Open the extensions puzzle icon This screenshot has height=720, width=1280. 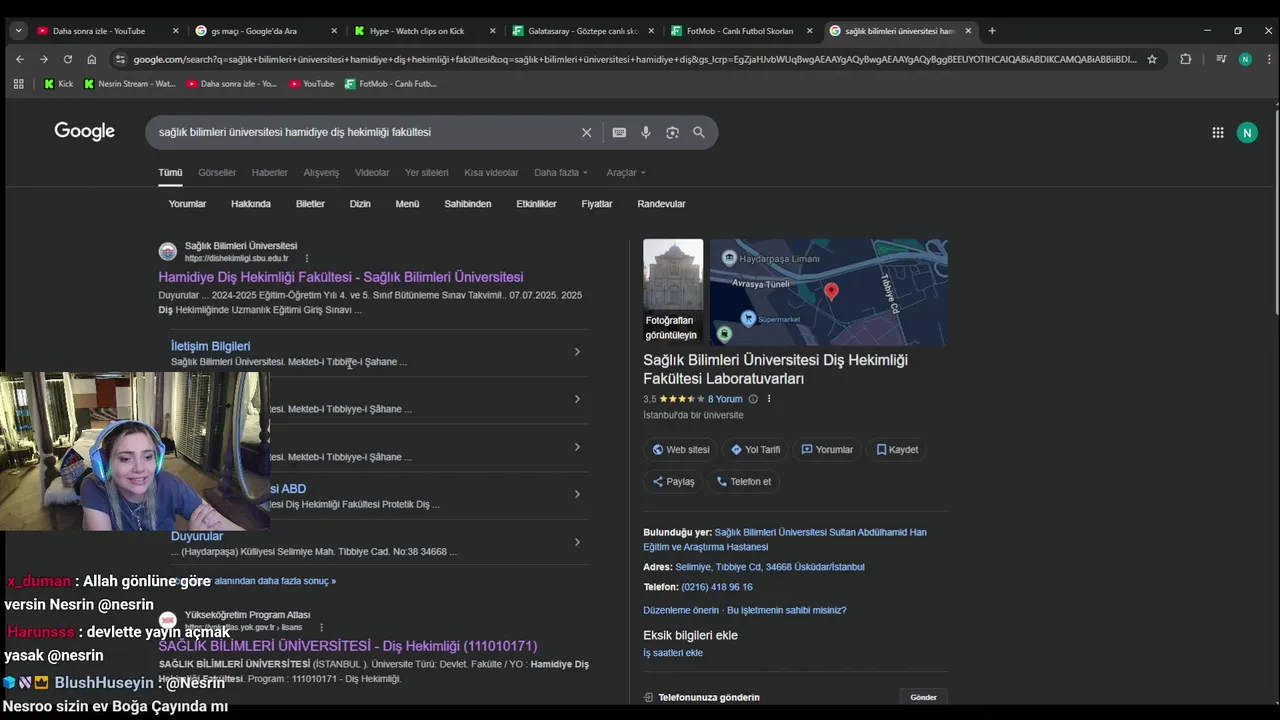[1186, 59]
